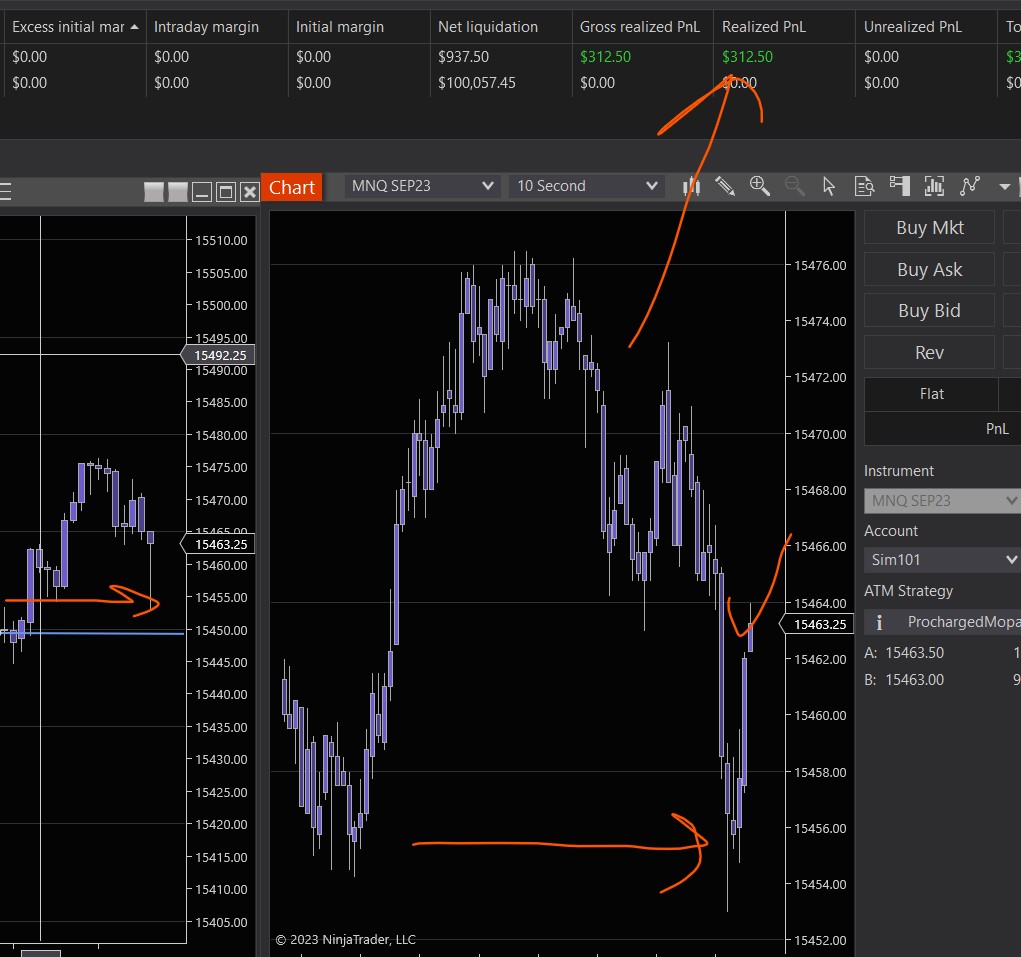This screenshot has height=957, width=1021.
Task: Click the Flat position button
Action: tap(931, 394)
